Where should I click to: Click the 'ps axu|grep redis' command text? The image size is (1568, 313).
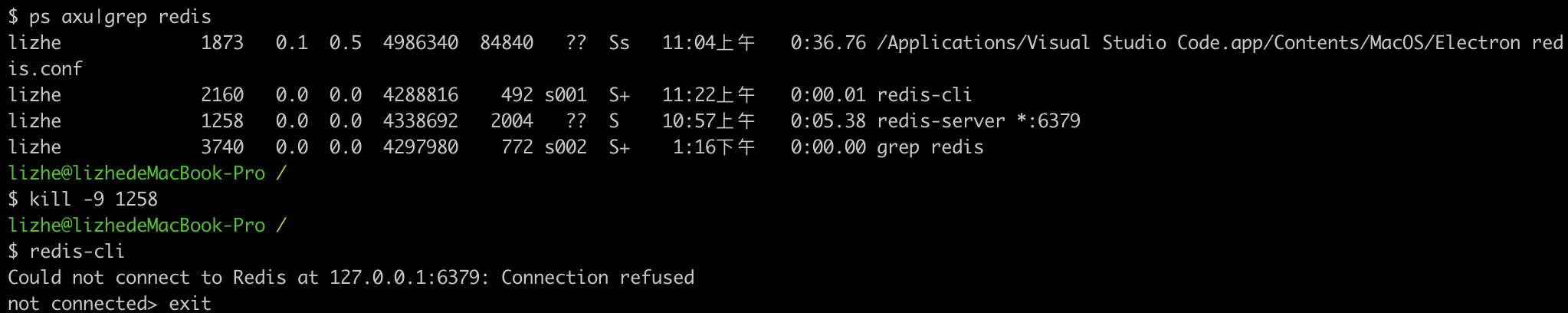120,17
